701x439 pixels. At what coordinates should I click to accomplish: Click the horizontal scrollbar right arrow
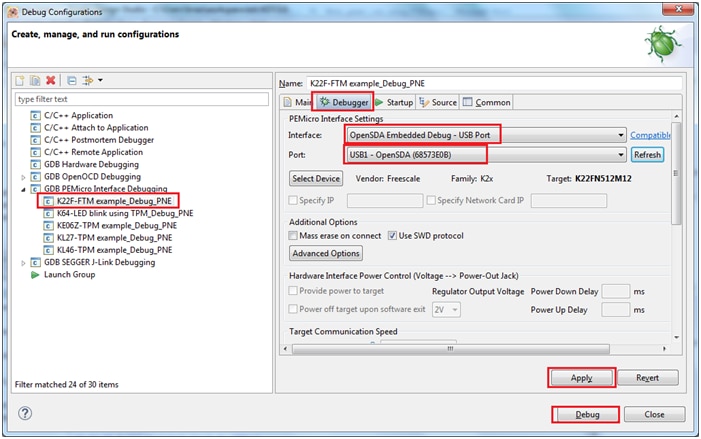tap(664, 349)
